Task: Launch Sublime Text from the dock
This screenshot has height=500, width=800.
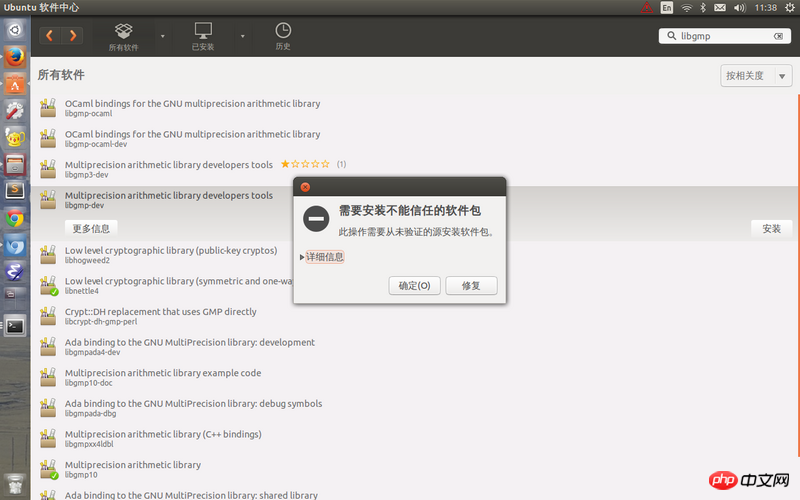Action: click(15, 191)
